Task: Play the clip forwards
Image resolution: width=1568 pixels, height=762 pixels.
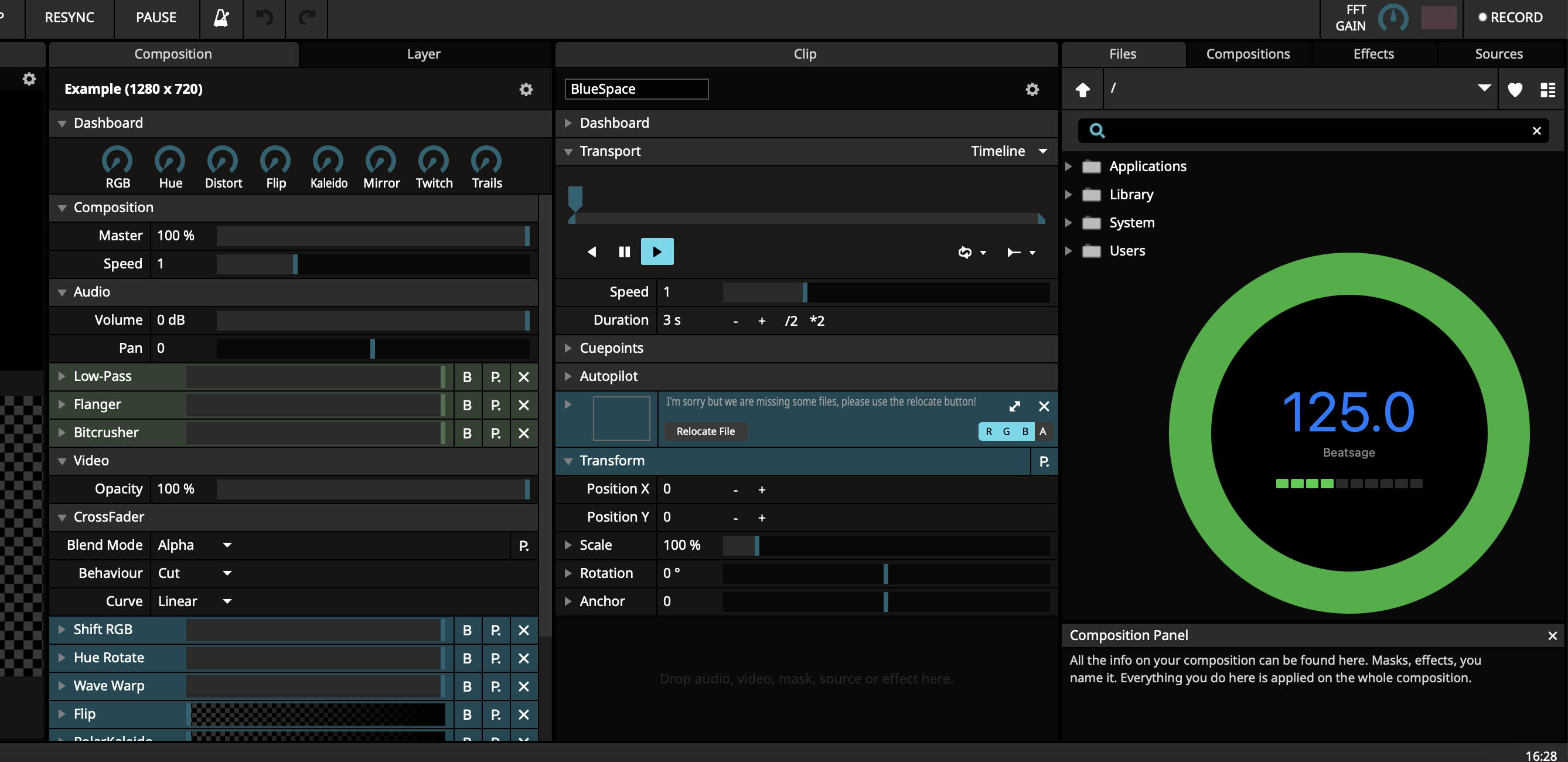Action: point(657,251)
